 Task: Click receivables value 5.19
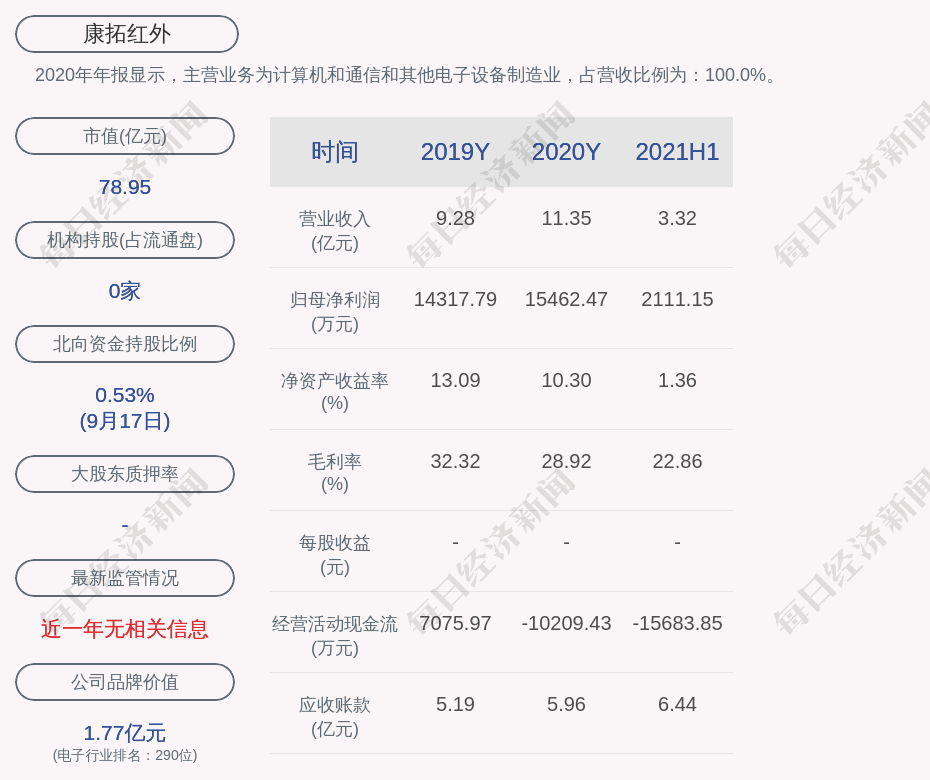click(455, 705)
